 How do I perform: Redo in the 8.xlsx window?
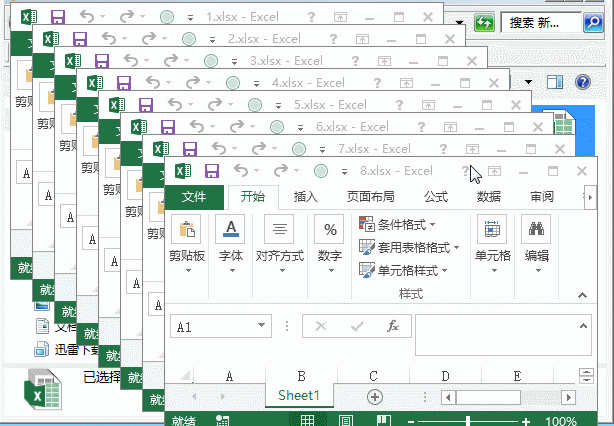click(x=281, y=171)
